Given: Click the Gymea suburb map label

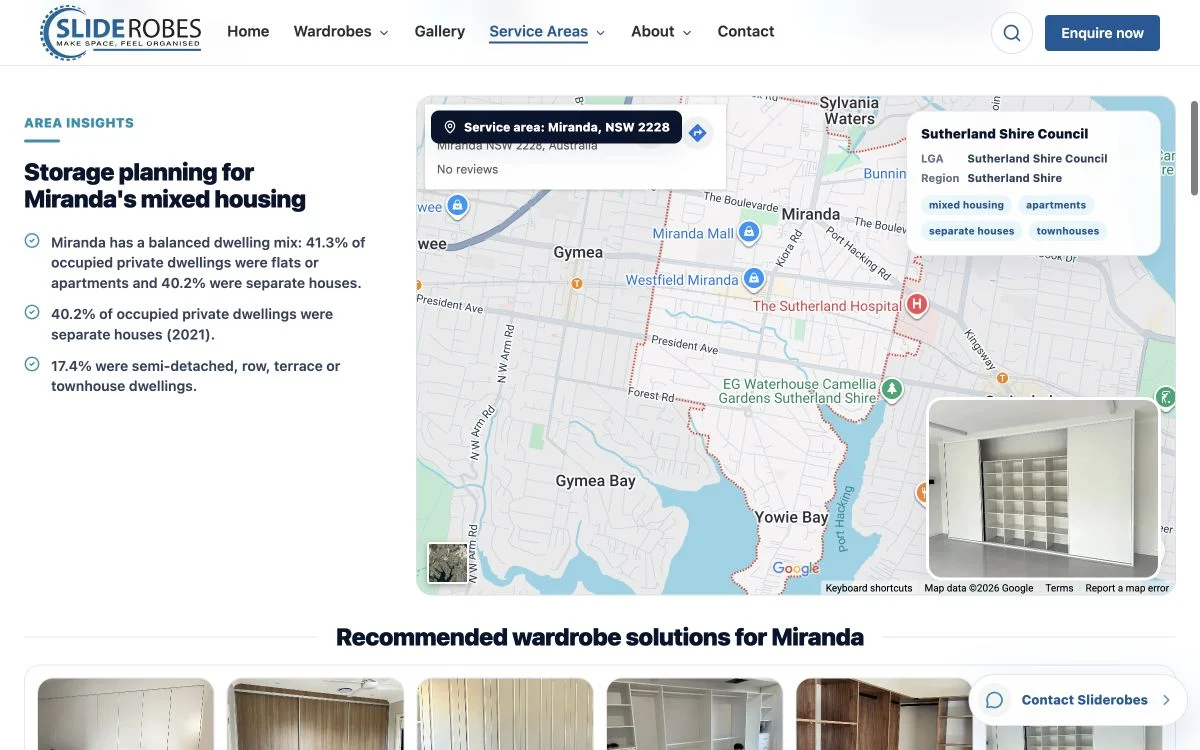Looking at the screenshot, I should (x=578, y=252).
